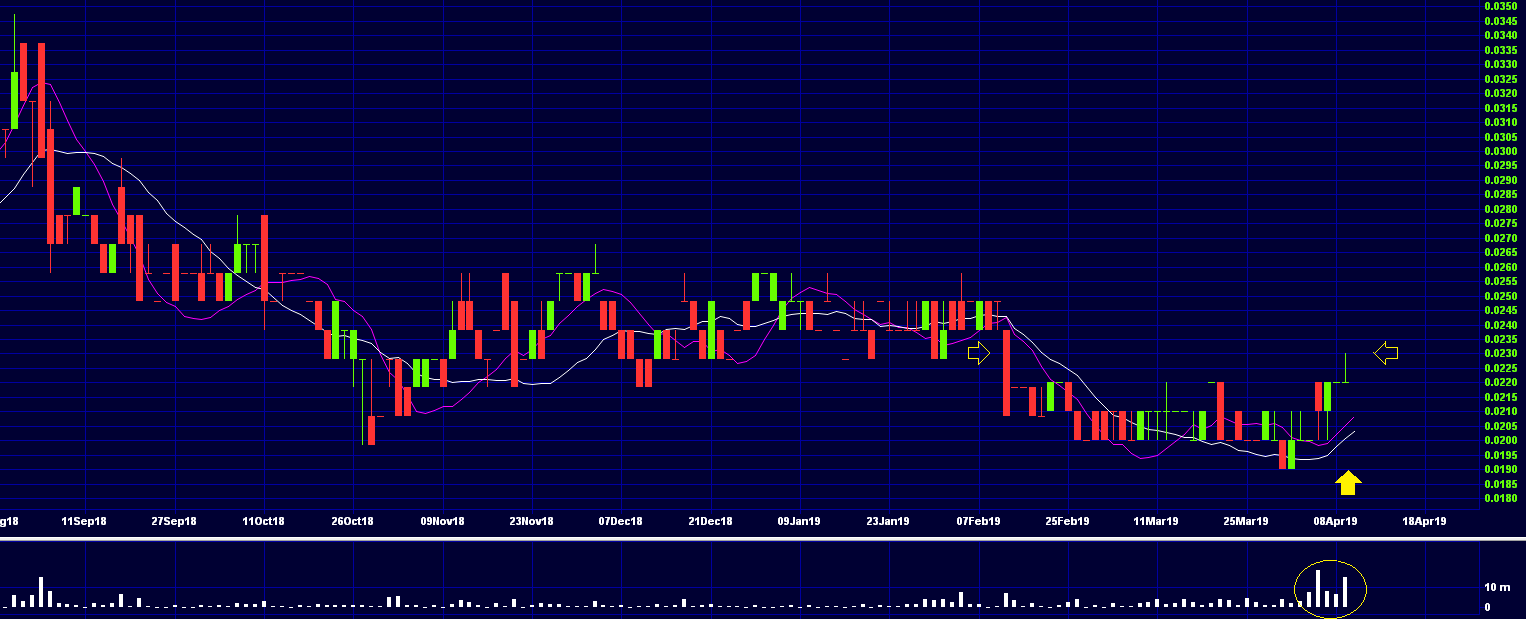This screenshot has height=619, width=1526.
Task: Click the 0.0350 price axis value
Action: tap(1502, 6)
